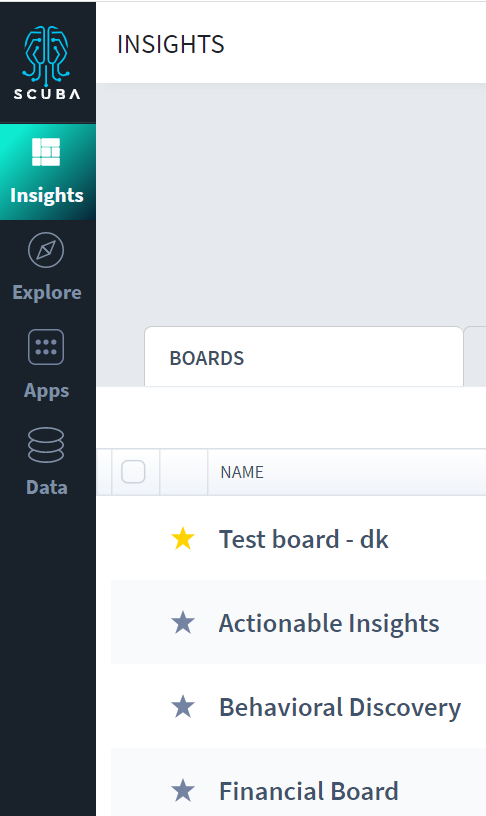Go to Data via database icon

pyautogui.click(x=46, y=445)
